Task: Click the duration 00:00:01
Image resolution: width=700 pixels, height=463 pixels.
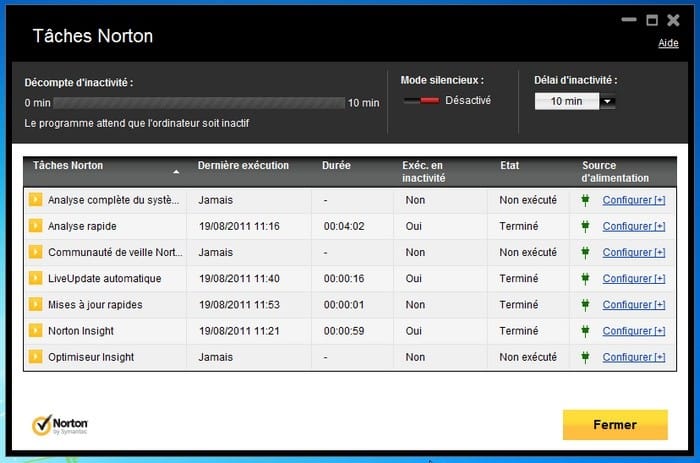Action: pyautogui.click(x=344, y=305)
